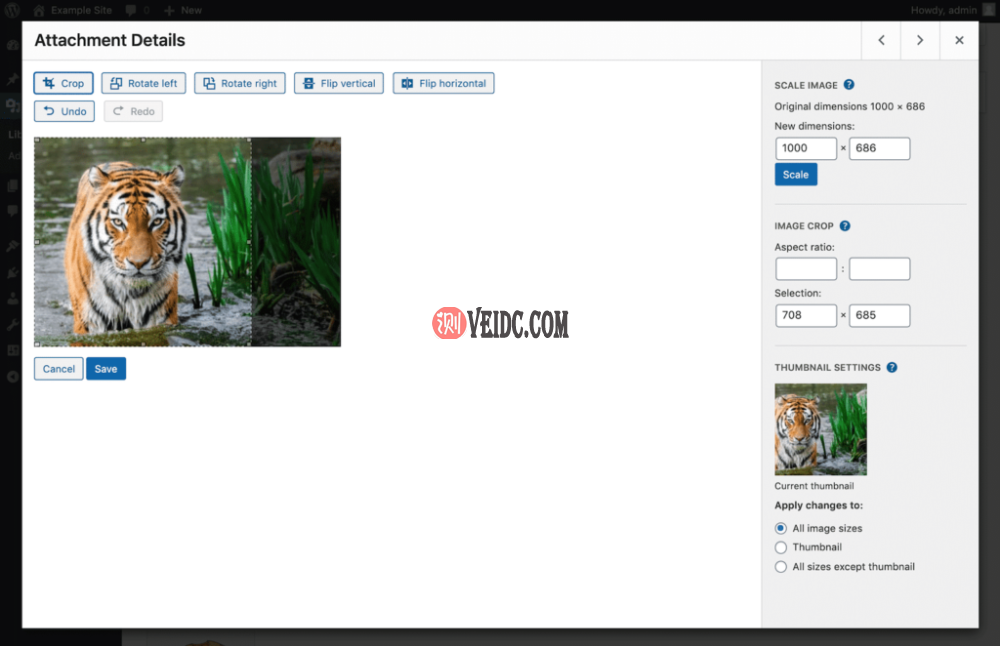Screen dimensions: 1000x646
Task: Select All image sizes radio option
Action: (781, 528)
